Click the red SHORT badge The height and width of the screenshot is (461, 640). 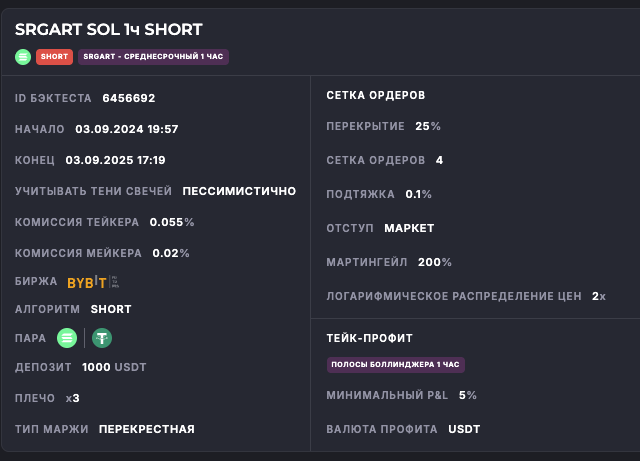click(54, 57)
